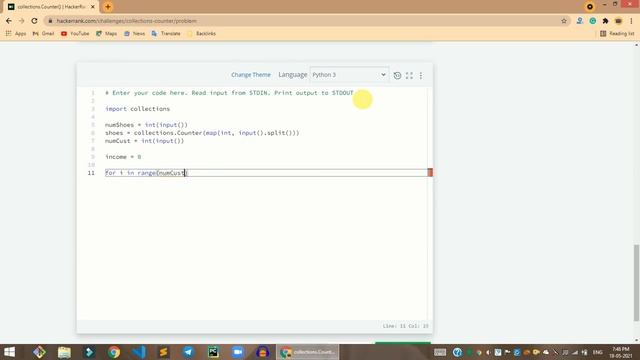640x360 pixels.
Task: Click the page vertical scrollbar thumb
Action: click(637, 282)
